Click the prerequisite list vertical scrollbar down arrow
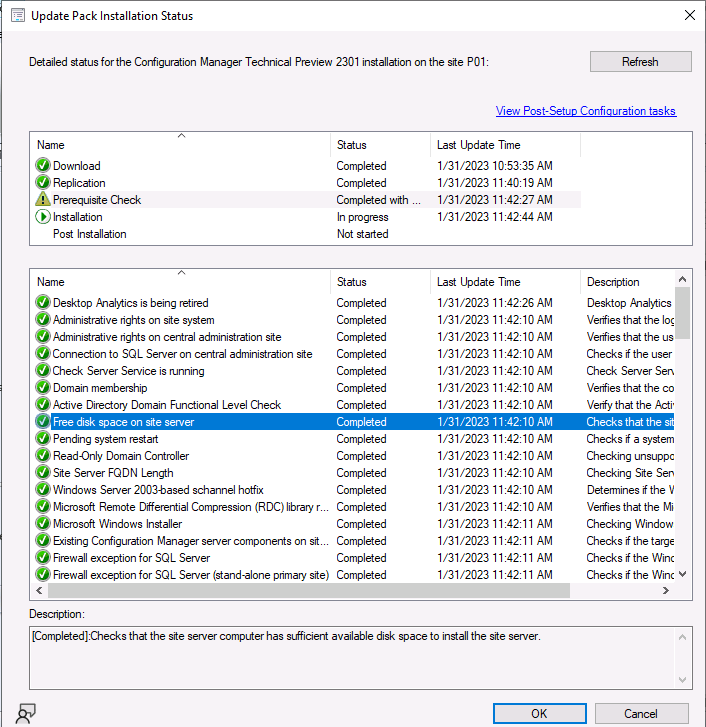Viewport: 706px width, 727px height. point(682,574)
